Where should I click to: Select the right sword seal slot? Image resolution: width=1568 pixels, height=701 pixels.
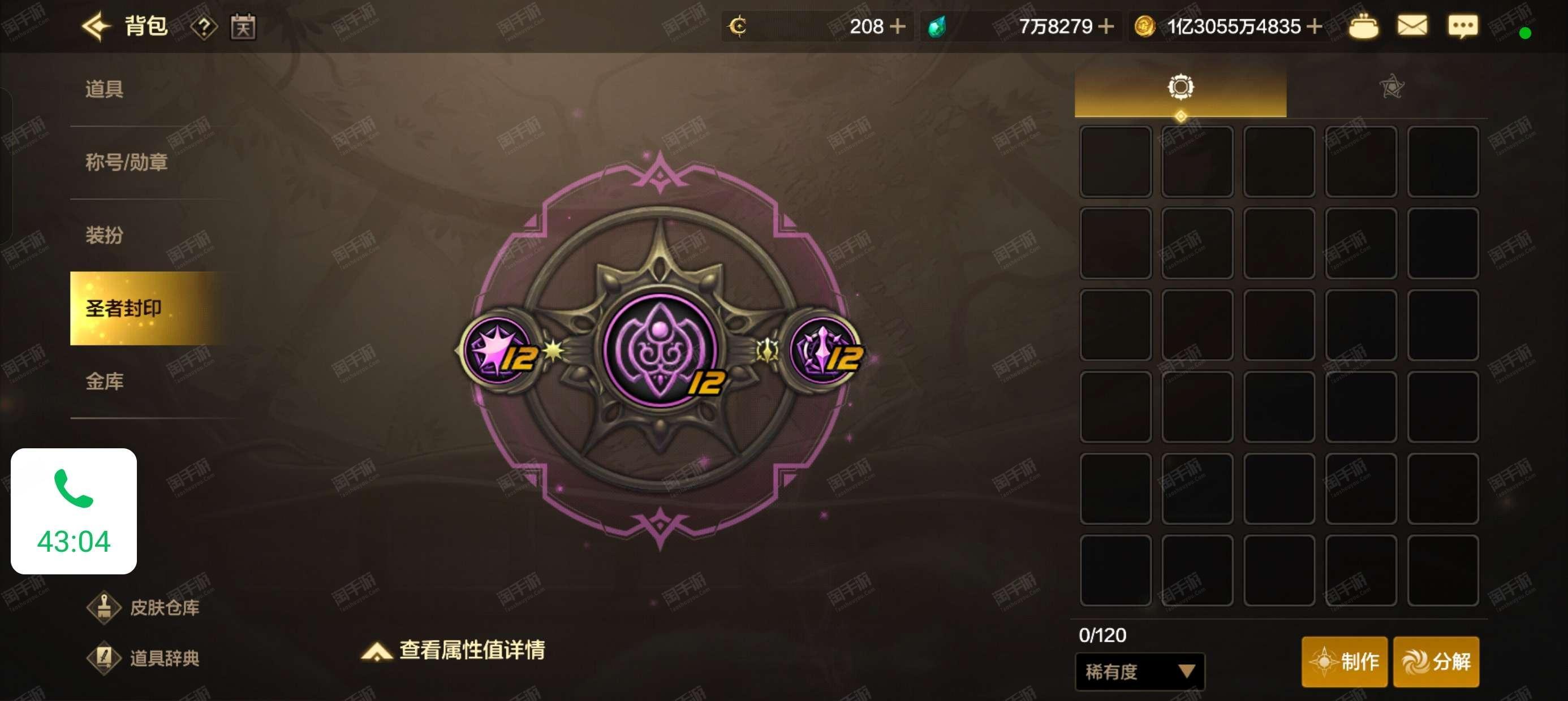(825, 351)
